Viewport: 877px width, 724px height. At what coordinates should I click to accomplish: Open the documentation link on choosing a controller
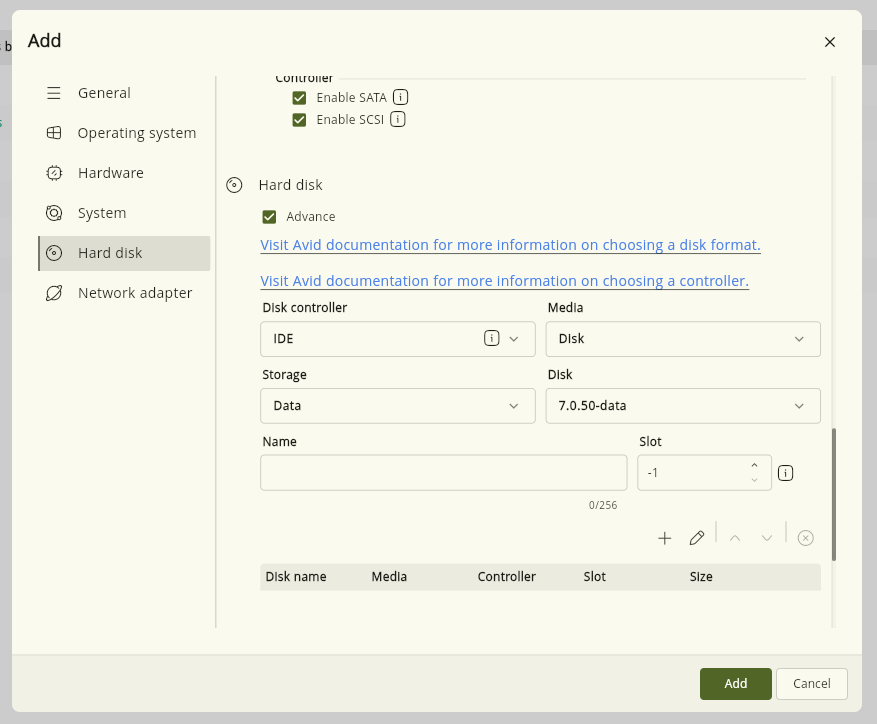[x=504, y=281]
